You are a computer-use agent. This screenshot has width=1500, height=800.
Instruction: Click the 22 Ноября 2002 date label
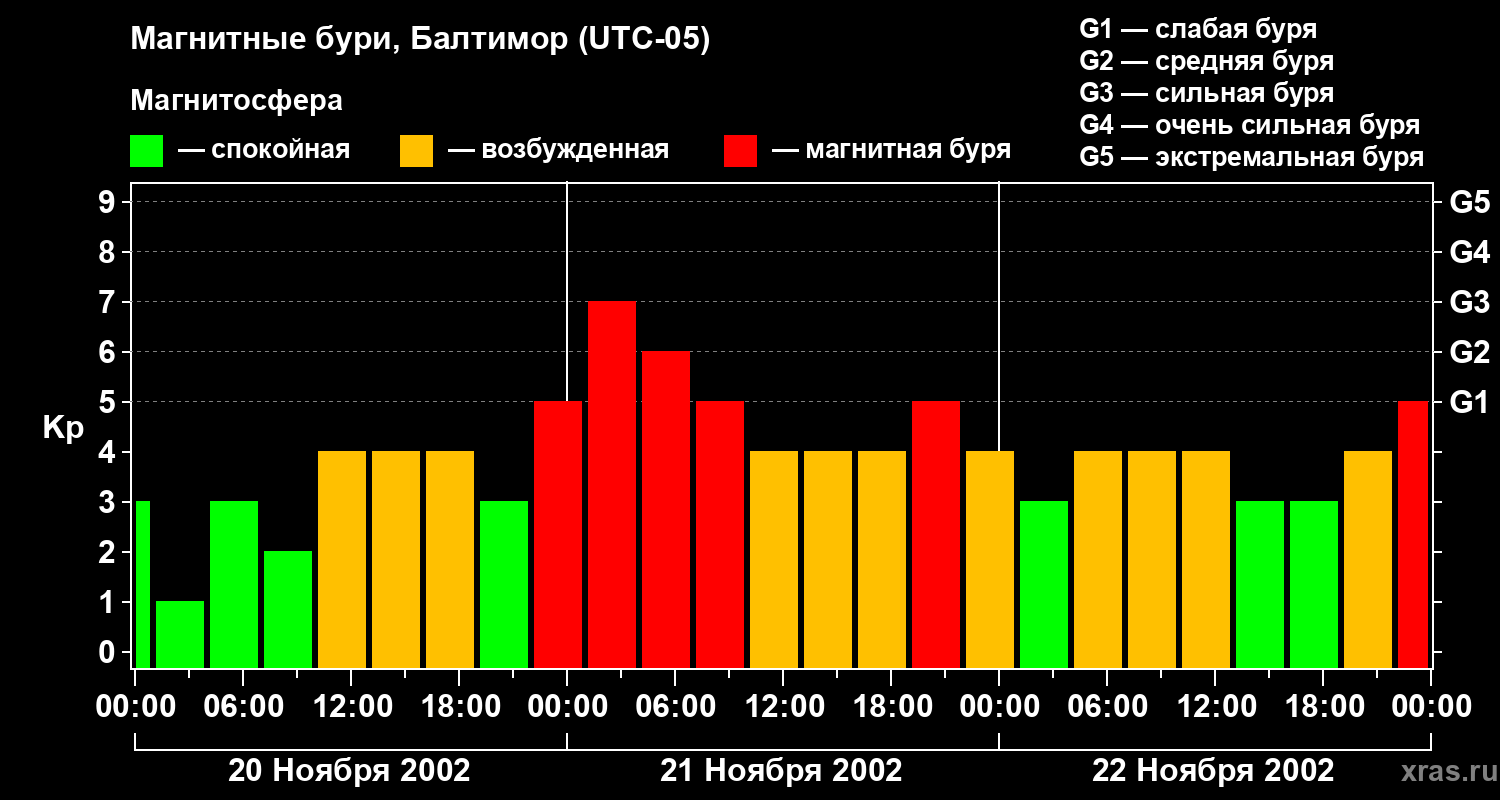tap(1213, 771)
